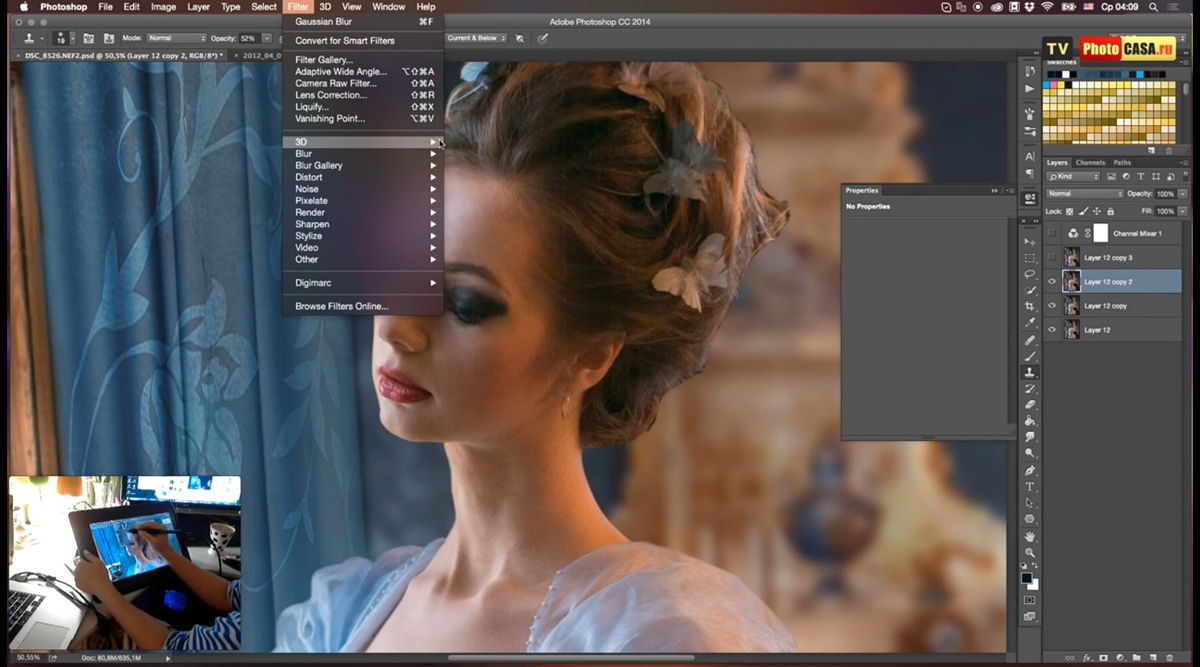Select the Eyedropper tool
Screen dimensions: 1200x667
[x=1029, y=322]
